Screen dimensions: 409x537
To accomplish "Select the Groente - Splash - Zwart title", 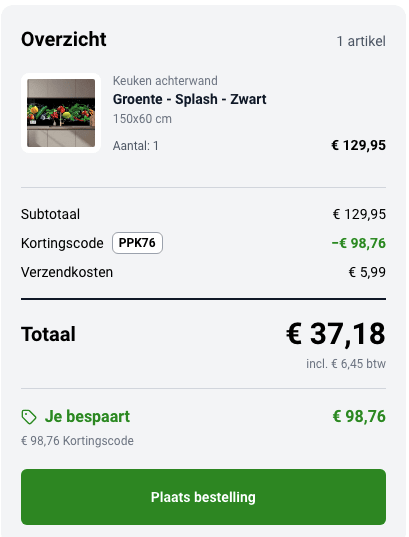I will click(x=189, y=99).
